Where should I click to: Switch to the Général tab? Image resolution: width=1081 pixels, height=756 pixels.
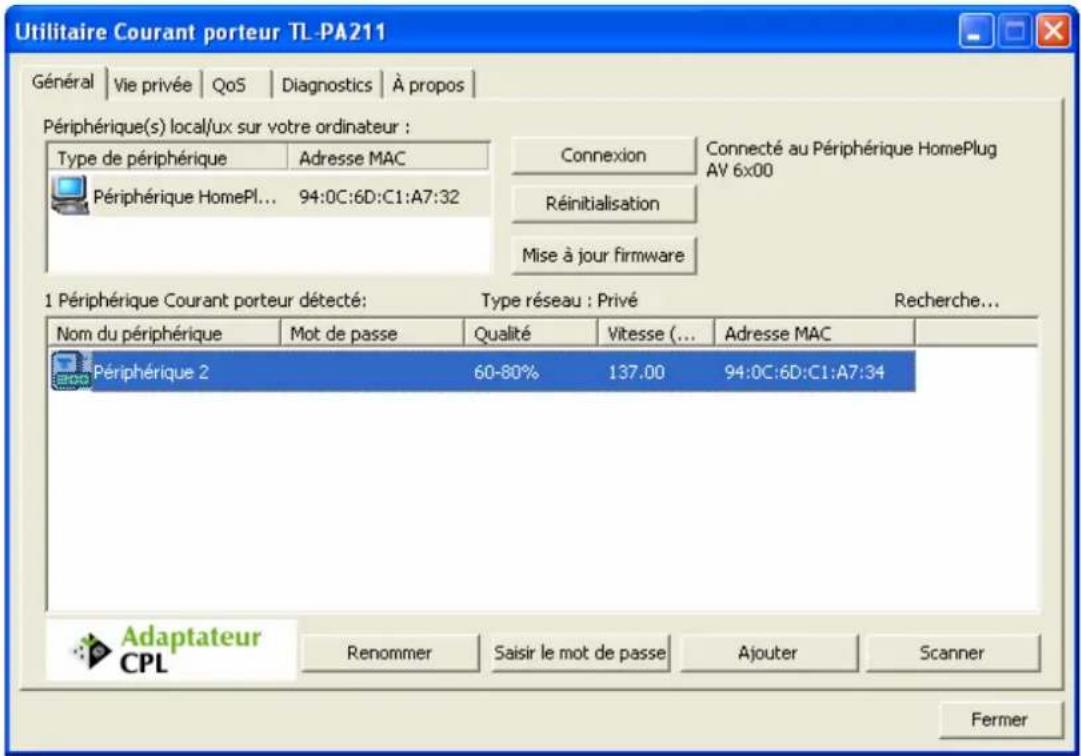[x=63, y=82]
